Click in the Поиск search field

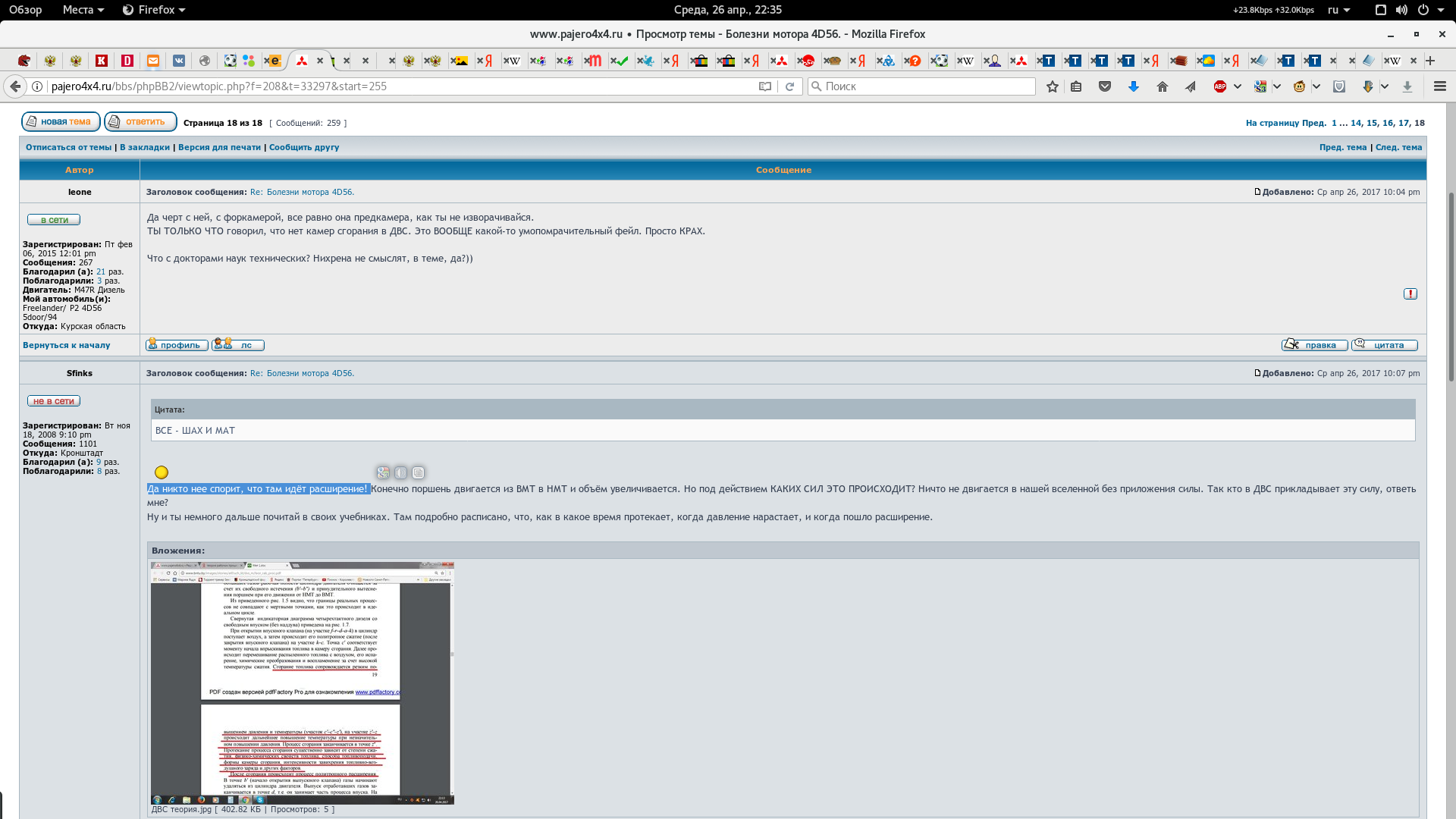click(921, 86)
